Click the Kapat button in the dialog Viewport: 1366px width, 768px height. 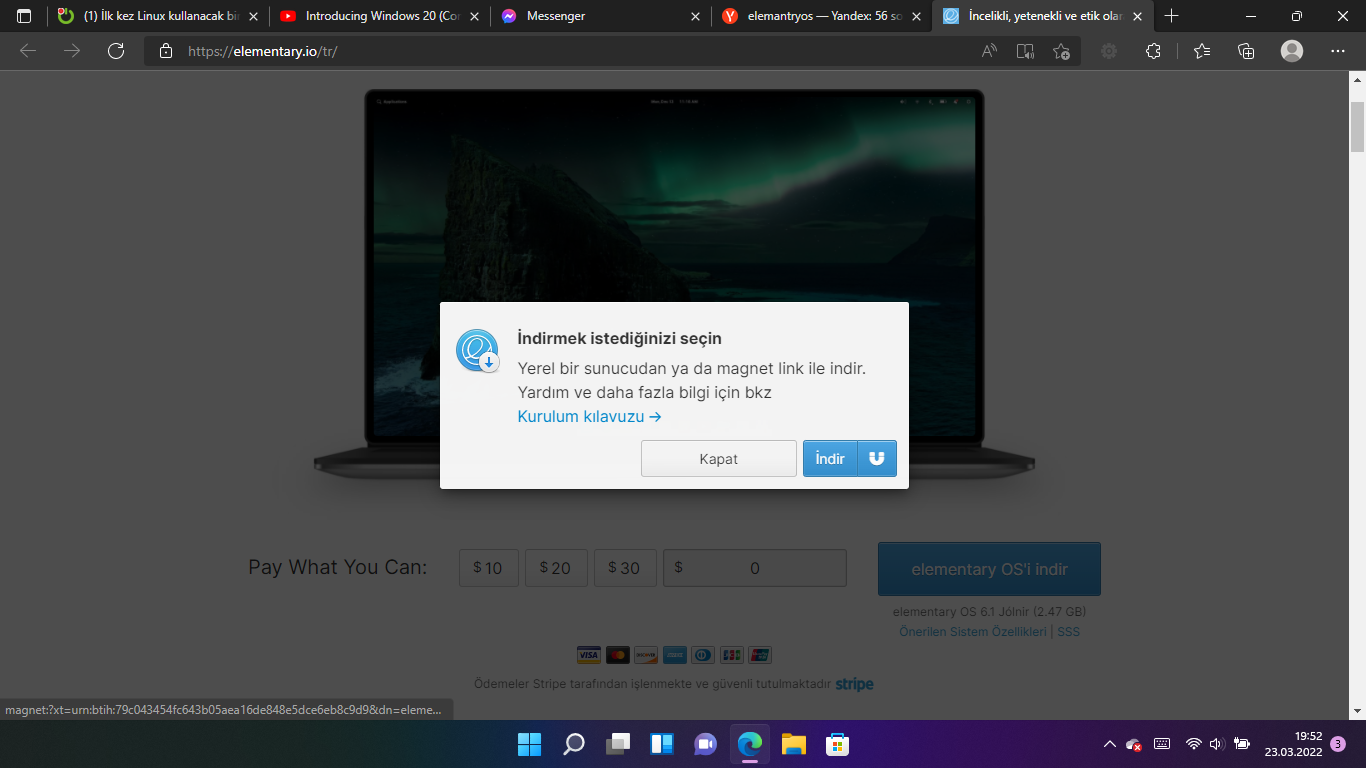(718, 459)
